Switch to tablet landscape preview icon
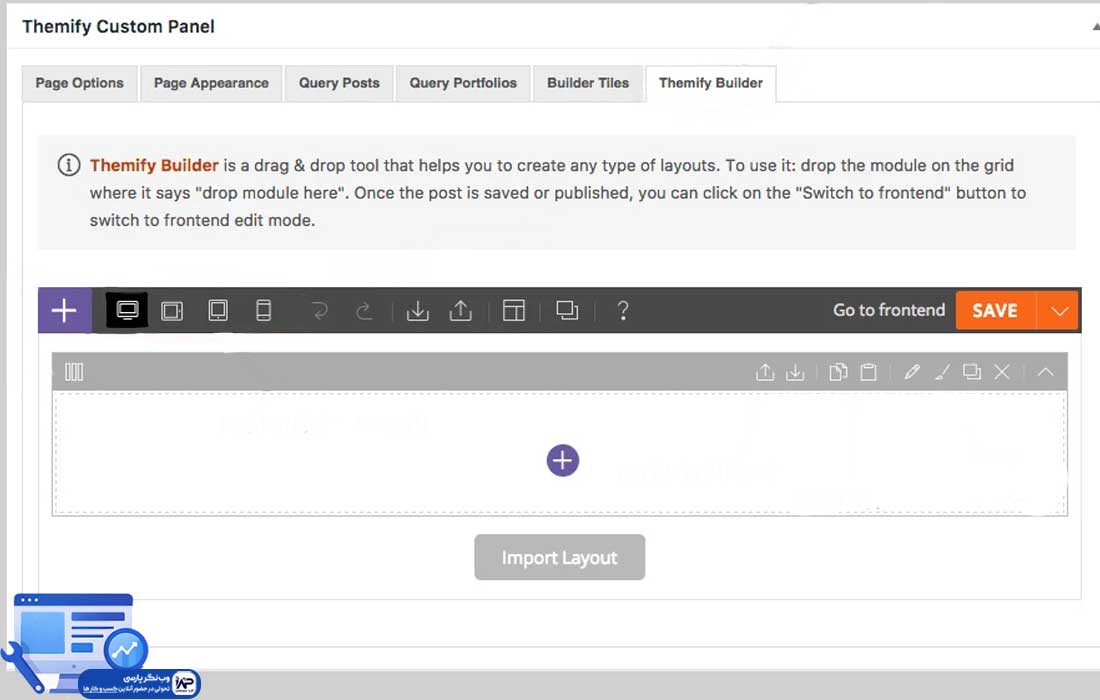The image size is (1100, 700). (x=172, y=310)
